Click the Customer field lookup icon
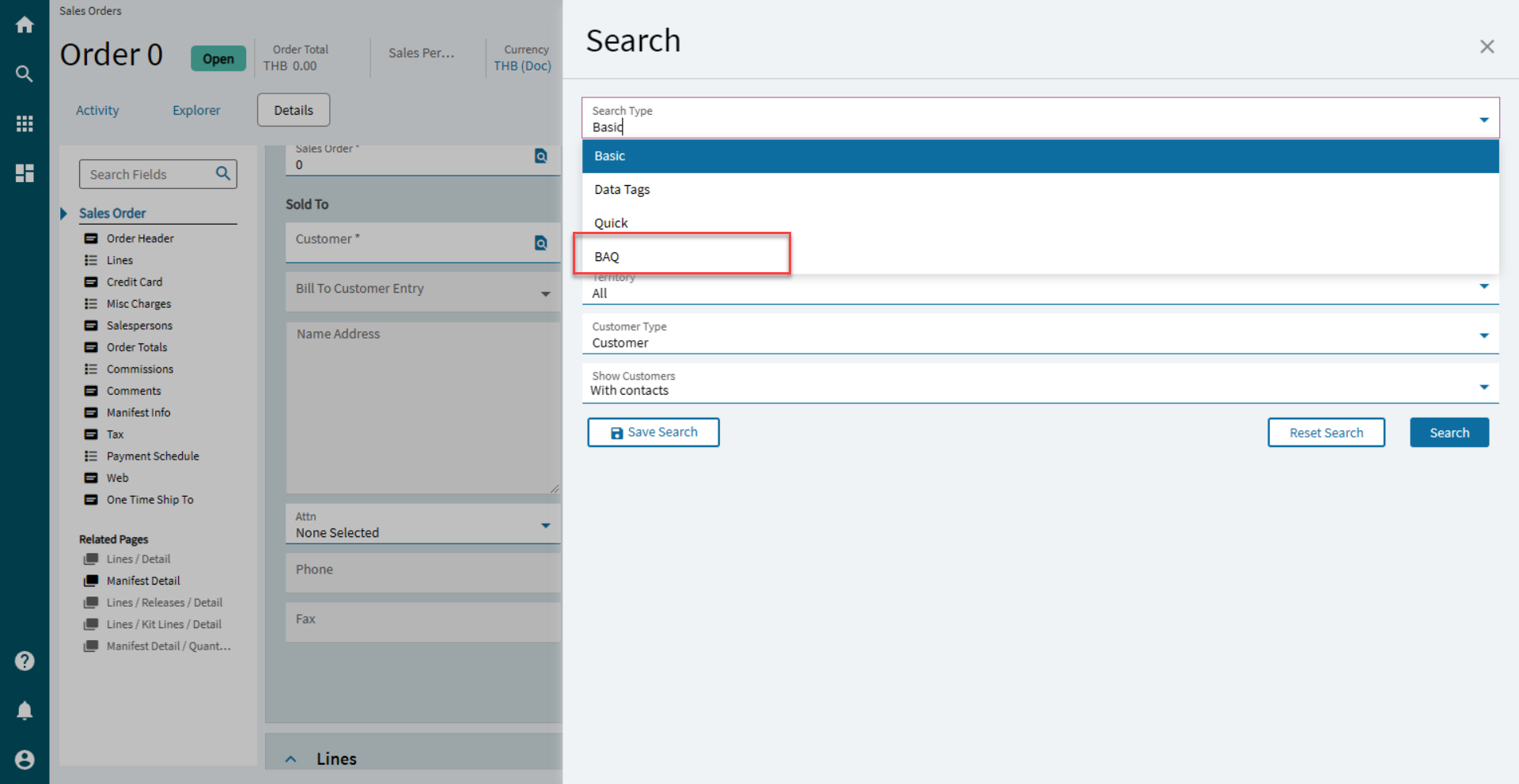 tap(541, 243)
